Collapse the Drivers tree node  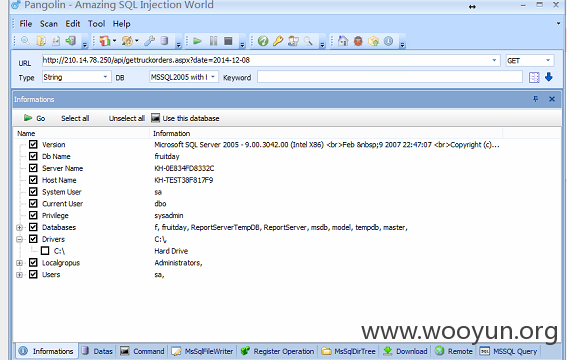[x=20, y=239]
